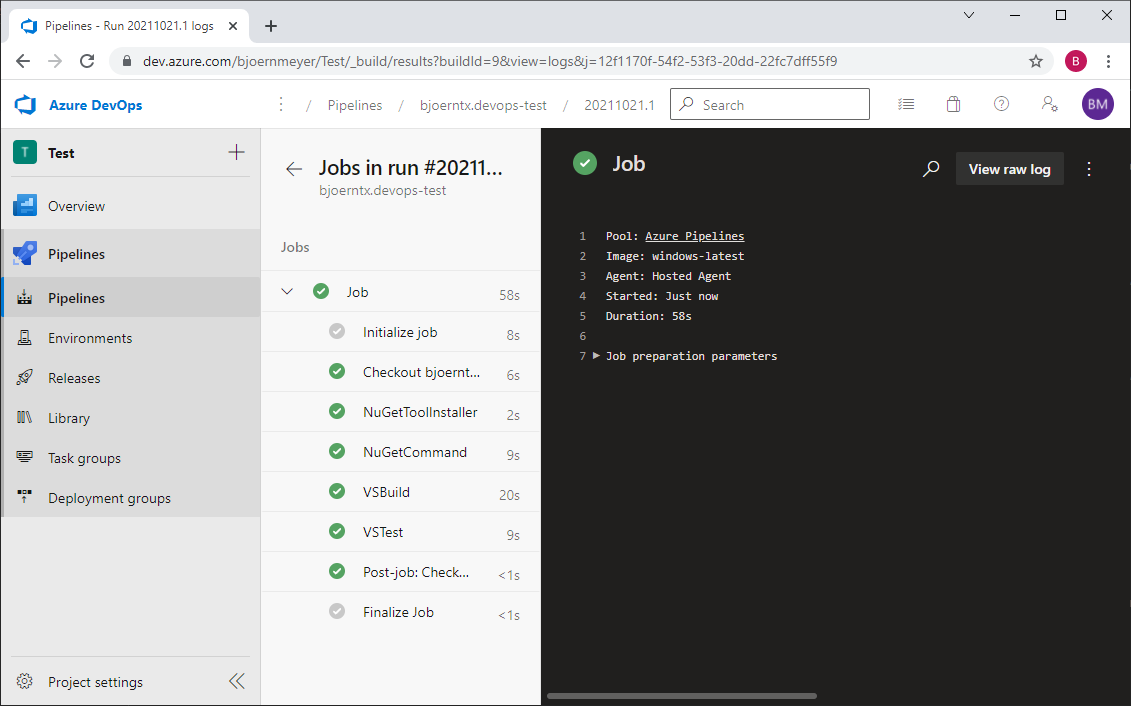The width and height of the screenshot is (1131, 706).
Task: Go back using the Jobs in run arrow
Action: [x=294, y=169]
